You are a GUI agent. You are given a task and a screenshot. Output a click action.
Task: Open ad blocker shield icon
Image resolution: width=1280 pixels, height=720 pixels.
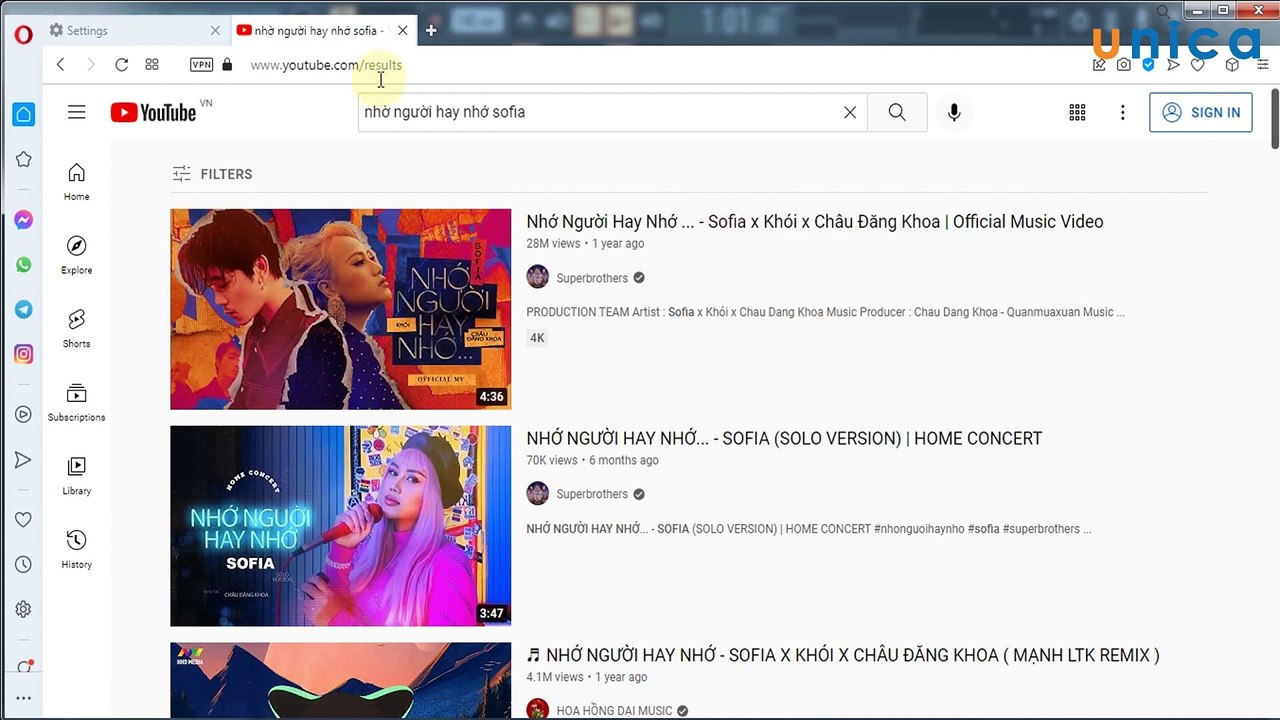tap(1148, 65)
